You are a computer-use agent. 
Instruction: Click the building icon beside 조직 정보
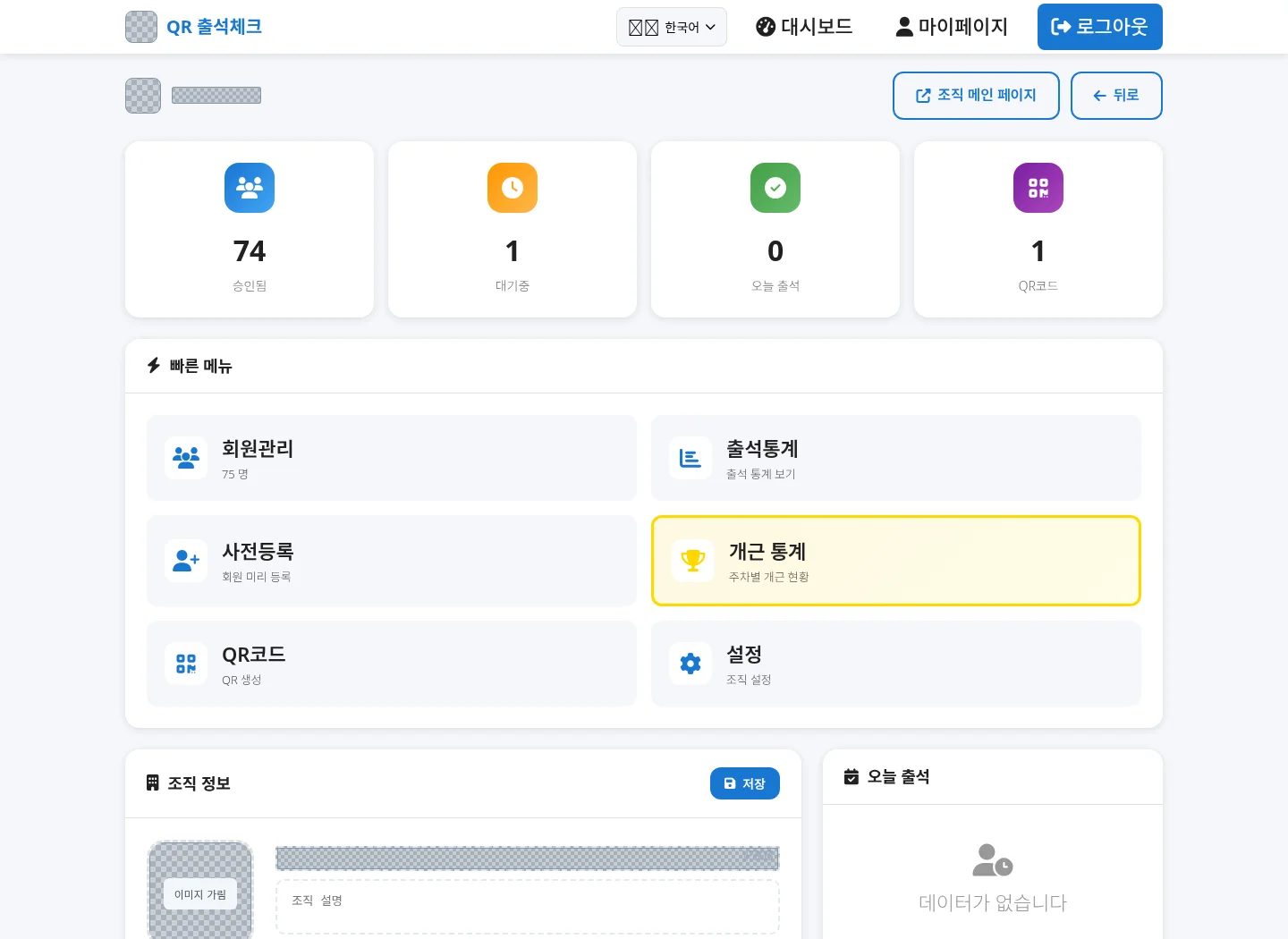click(x=153, y=783)
